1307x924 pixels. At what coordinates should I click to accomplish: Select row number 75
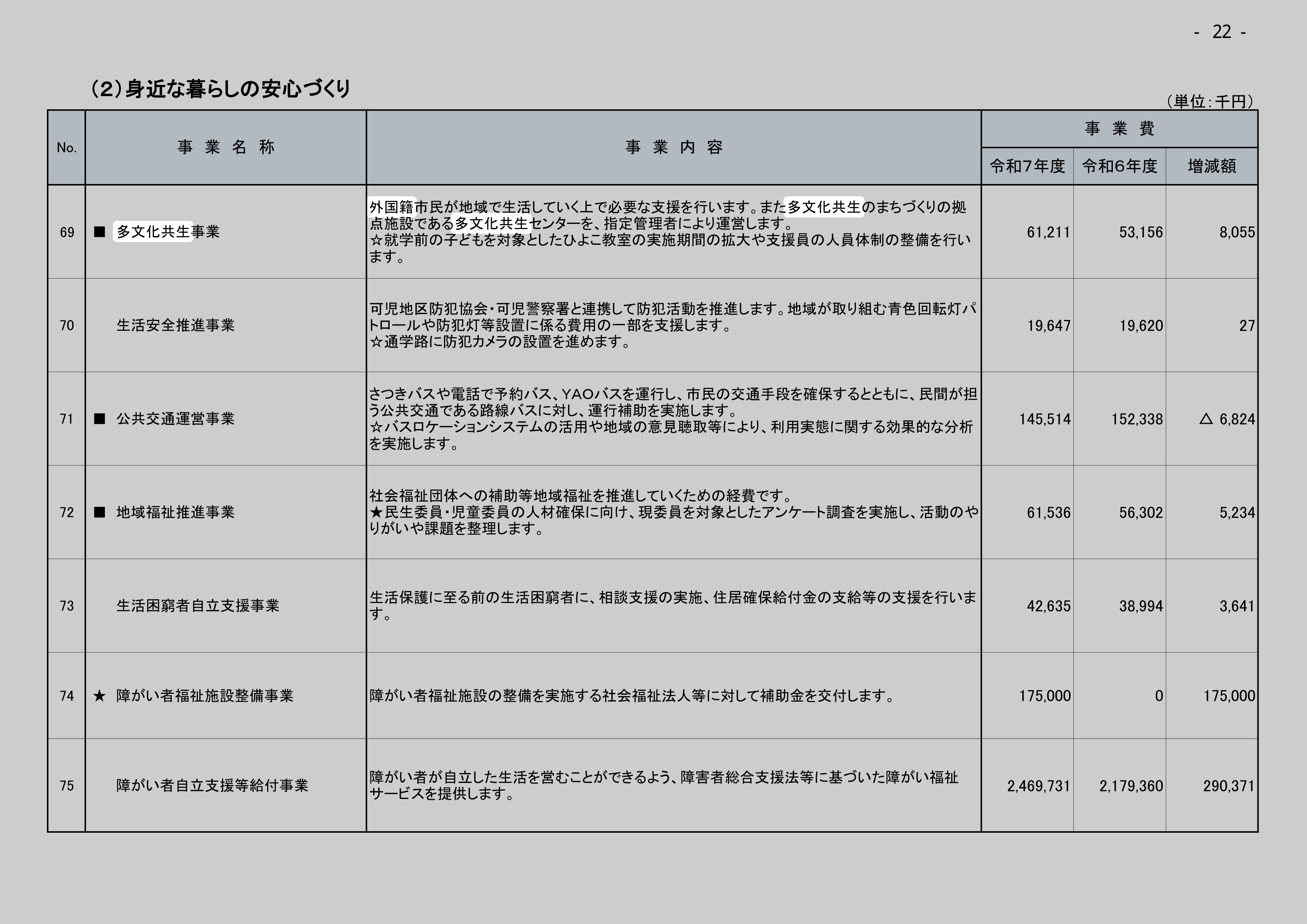pos(67,786)
